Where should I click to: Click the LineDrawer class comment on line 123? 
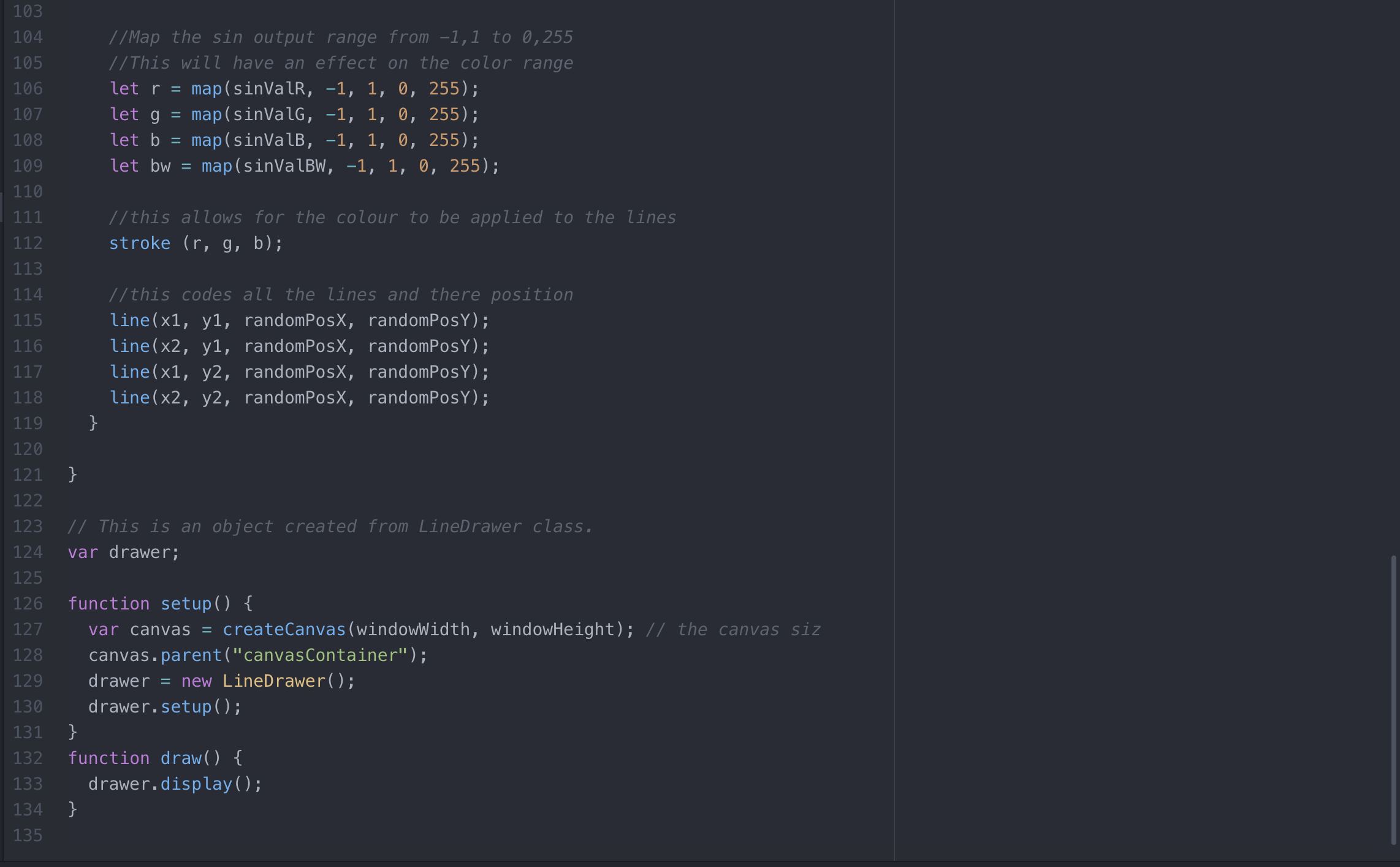pyautogui.click(x=330, y=527)
